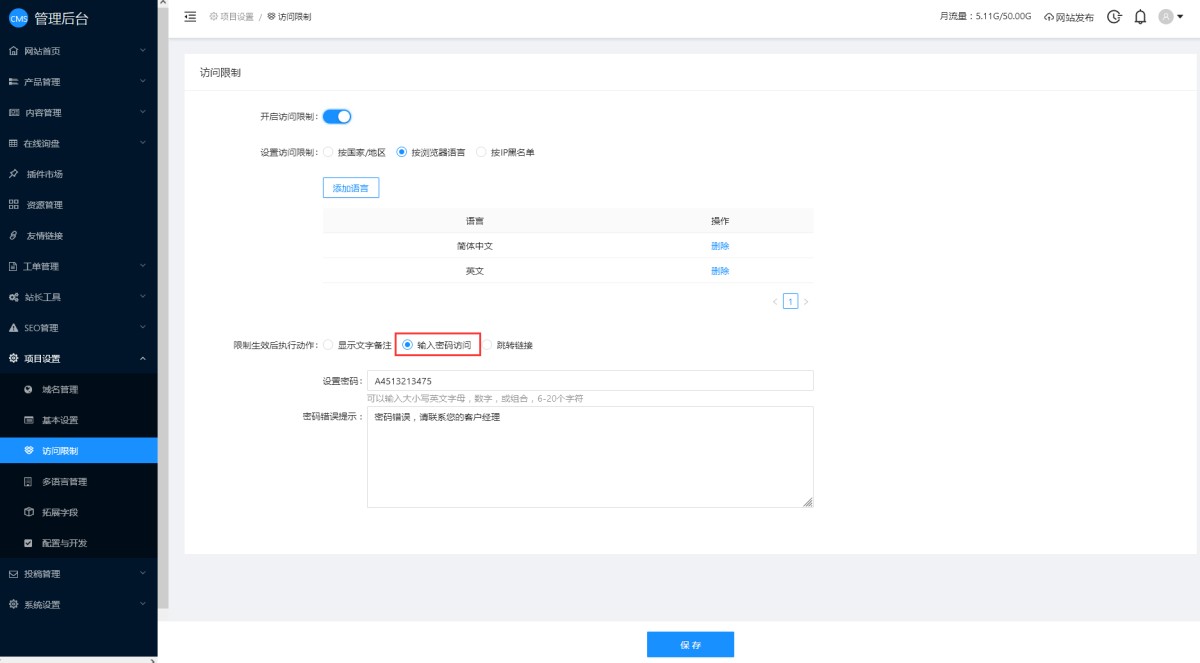Open 域名管理 submenu item

pyautogui.click(x=60, y=390)
